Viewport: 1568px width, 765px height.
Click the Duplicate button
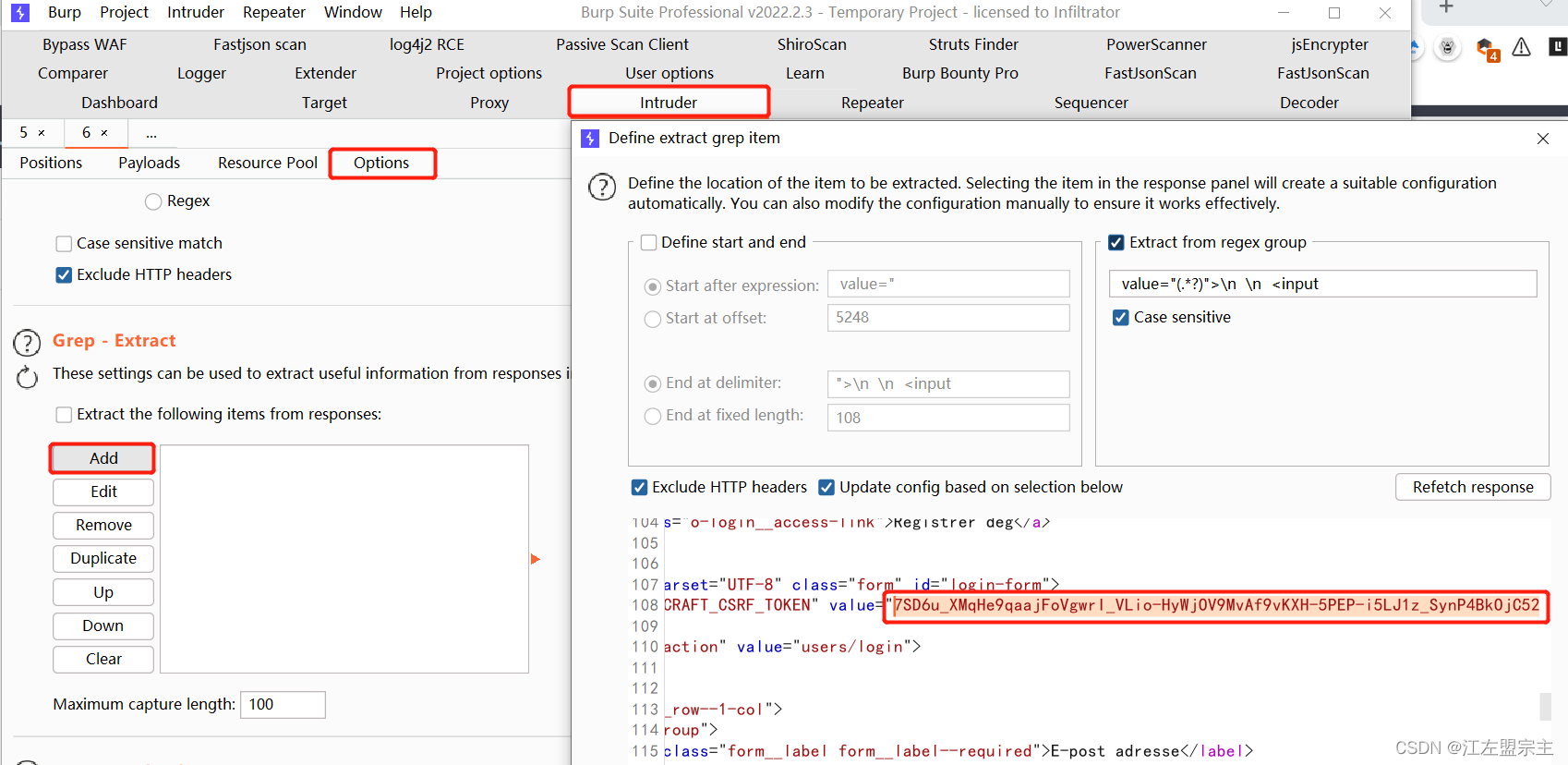click(103, 558)
